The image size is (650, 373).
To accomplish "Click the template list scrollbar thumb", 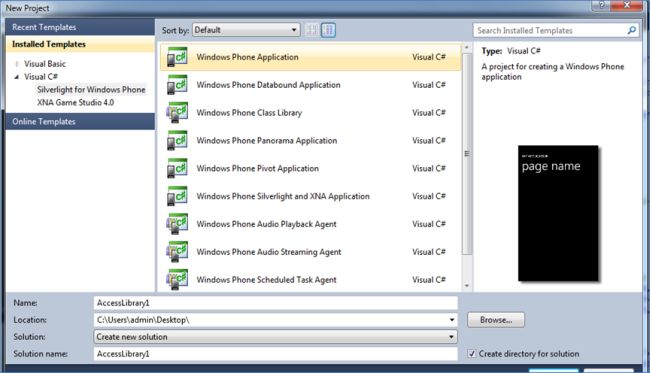I will coord(467,154).
